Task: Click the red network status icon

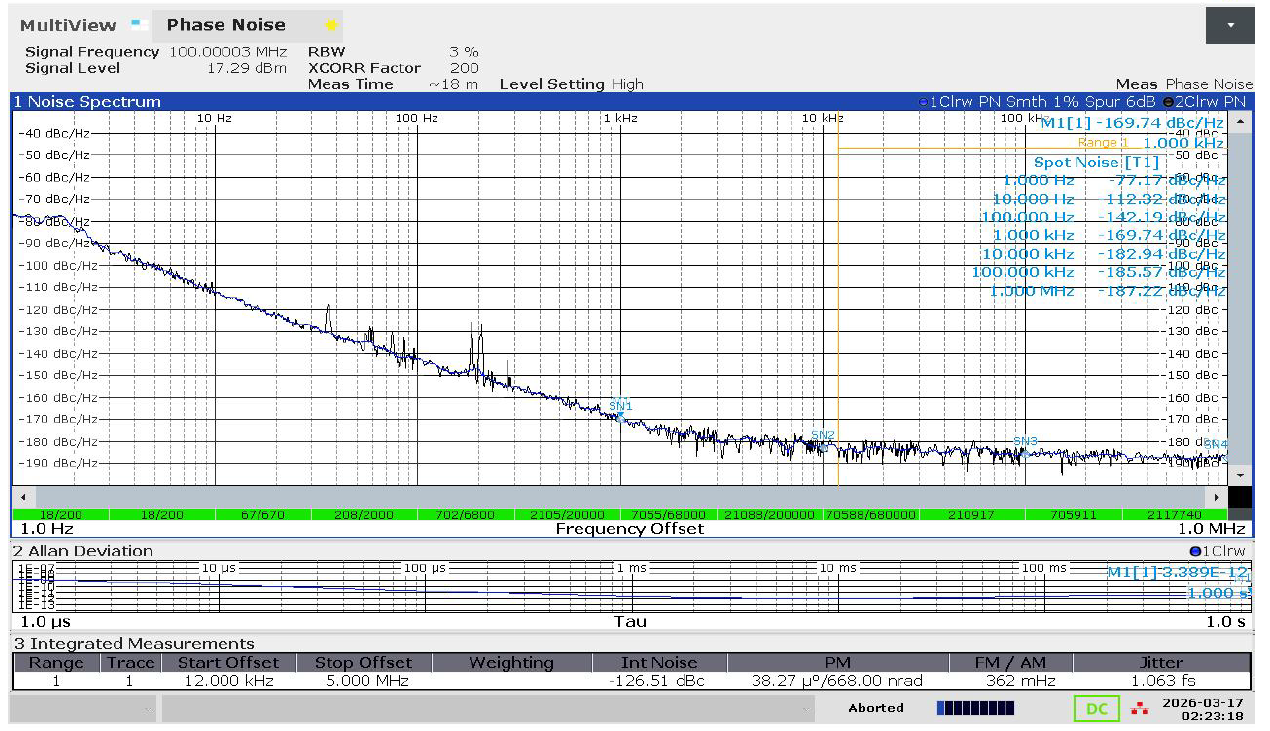Action: tap(1138, 709)
